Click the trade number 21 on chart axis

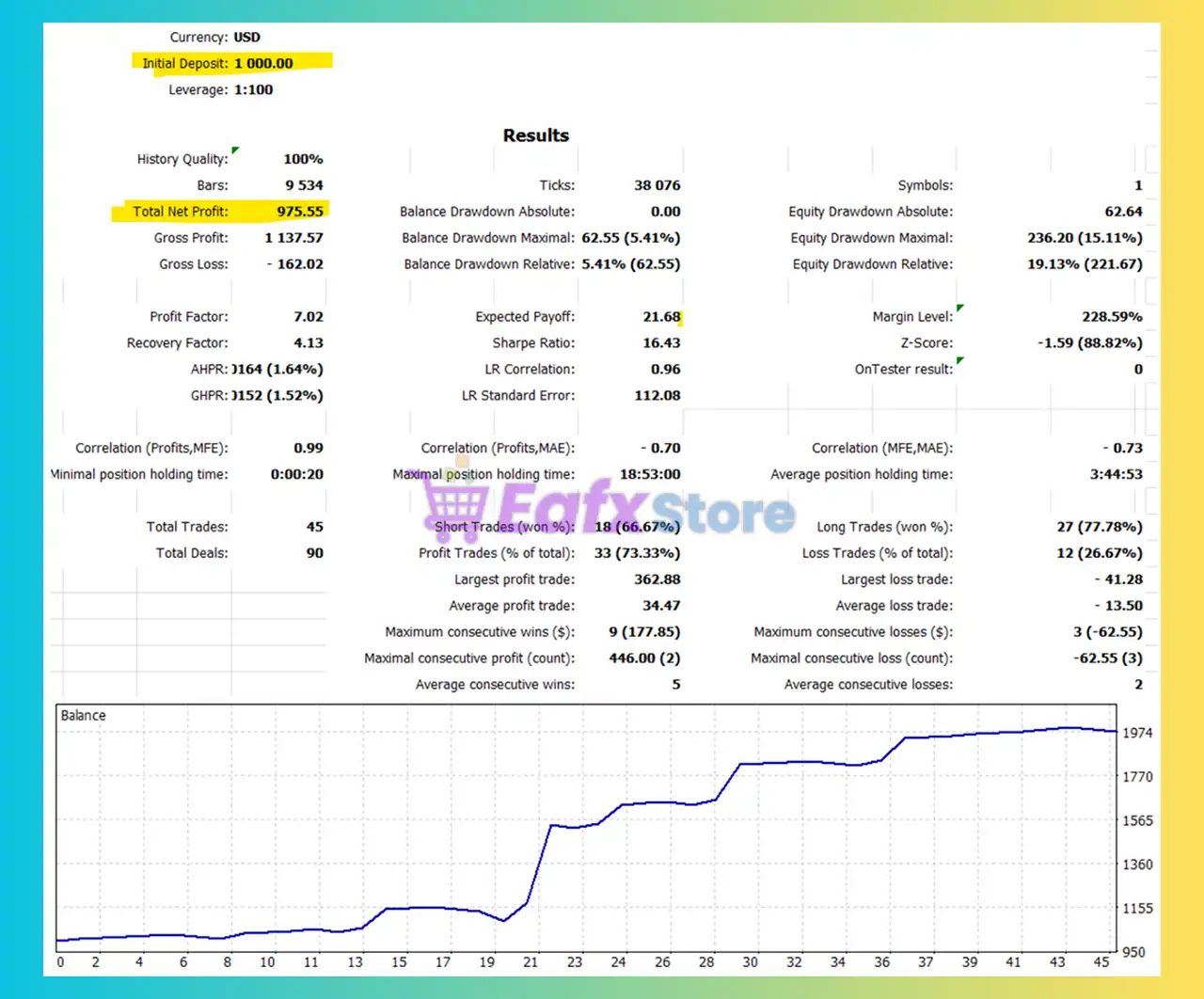point(531,961)
